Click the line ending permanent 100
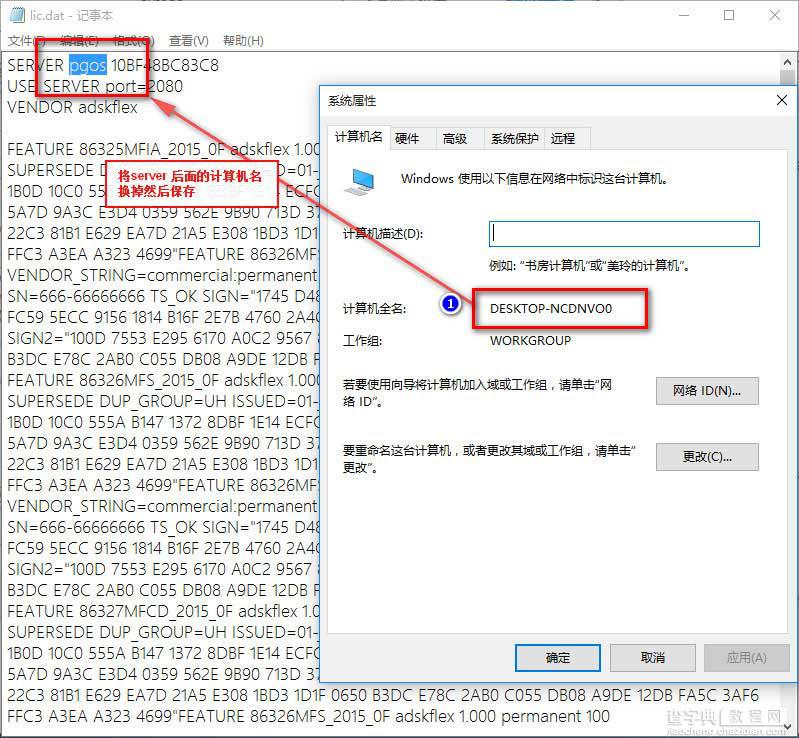The height and width of the screenshot is (738, 799). pyautogui.click(x=308, y=716)
